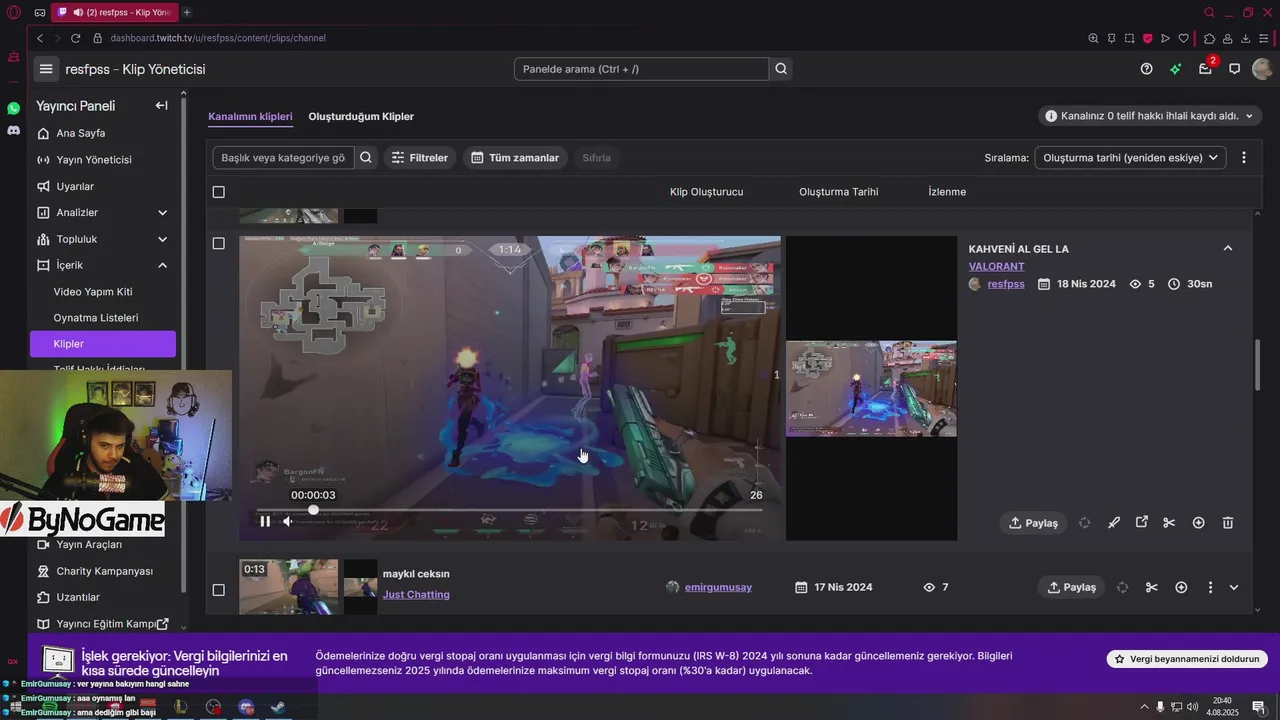Pause the clip video playback
The width and height of the screenshot is (1280, 720).
click(x=265, y=521)
